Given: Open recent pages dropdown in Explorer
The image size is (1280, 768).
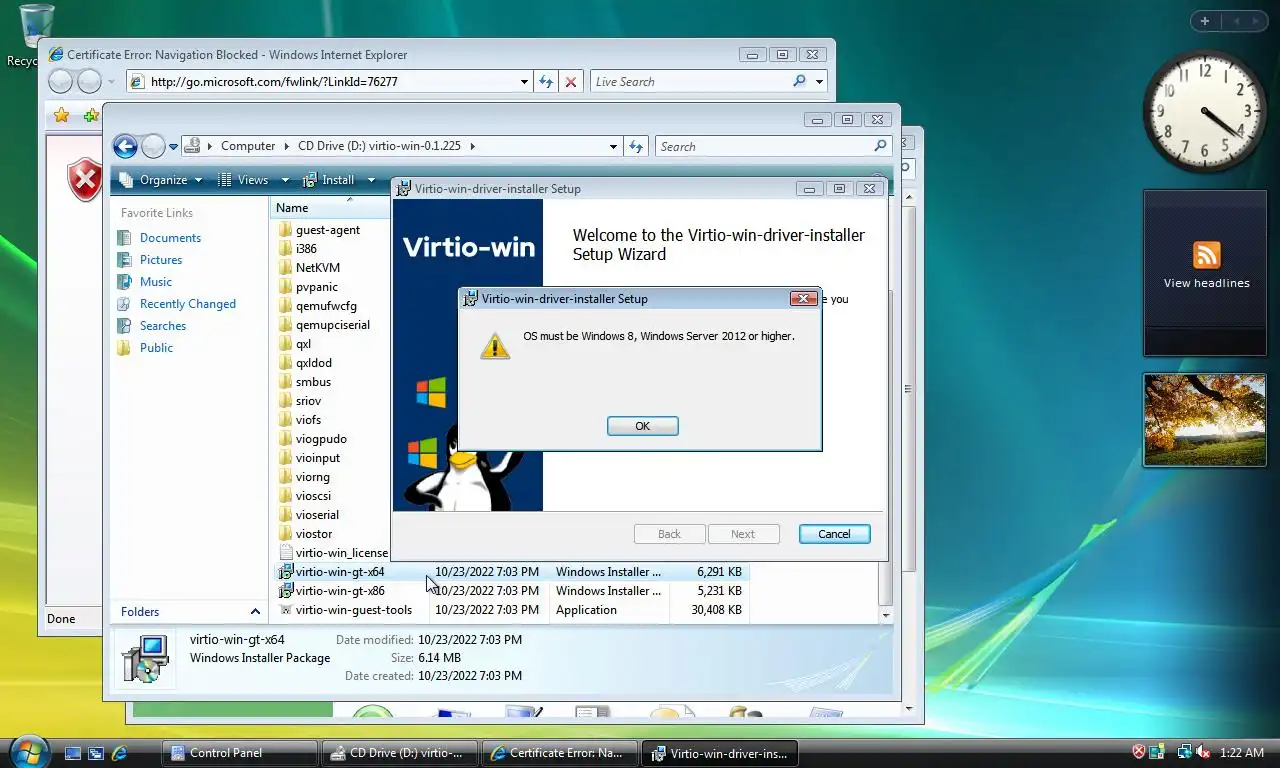Looking at the screenshot, I should click(x=173, y=147).
